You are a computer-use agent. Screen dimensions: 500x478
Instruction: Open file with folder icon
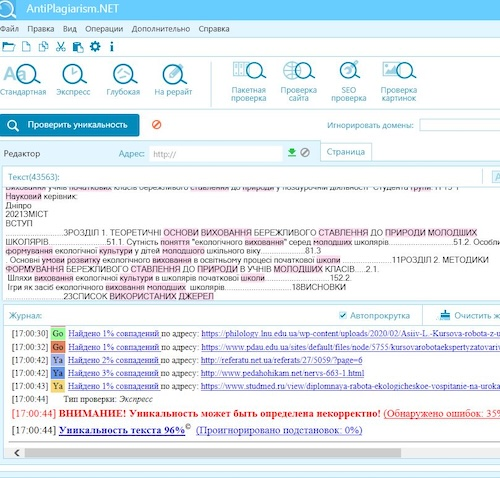click(x=8, y=47)
